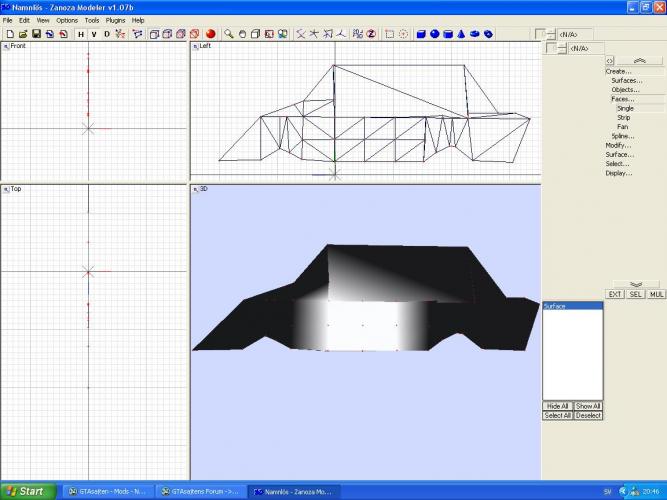Screen dimensions: 667x500
Task: Click the blue cone primitive icon
Action: [x=462, y=33]
